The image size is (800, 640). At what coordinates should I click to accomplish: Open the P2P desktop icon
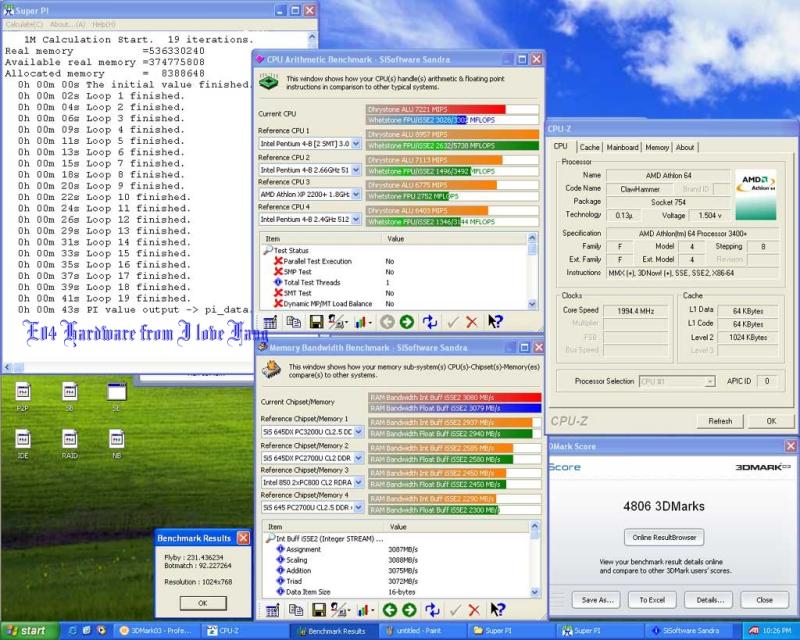[22, 397]
